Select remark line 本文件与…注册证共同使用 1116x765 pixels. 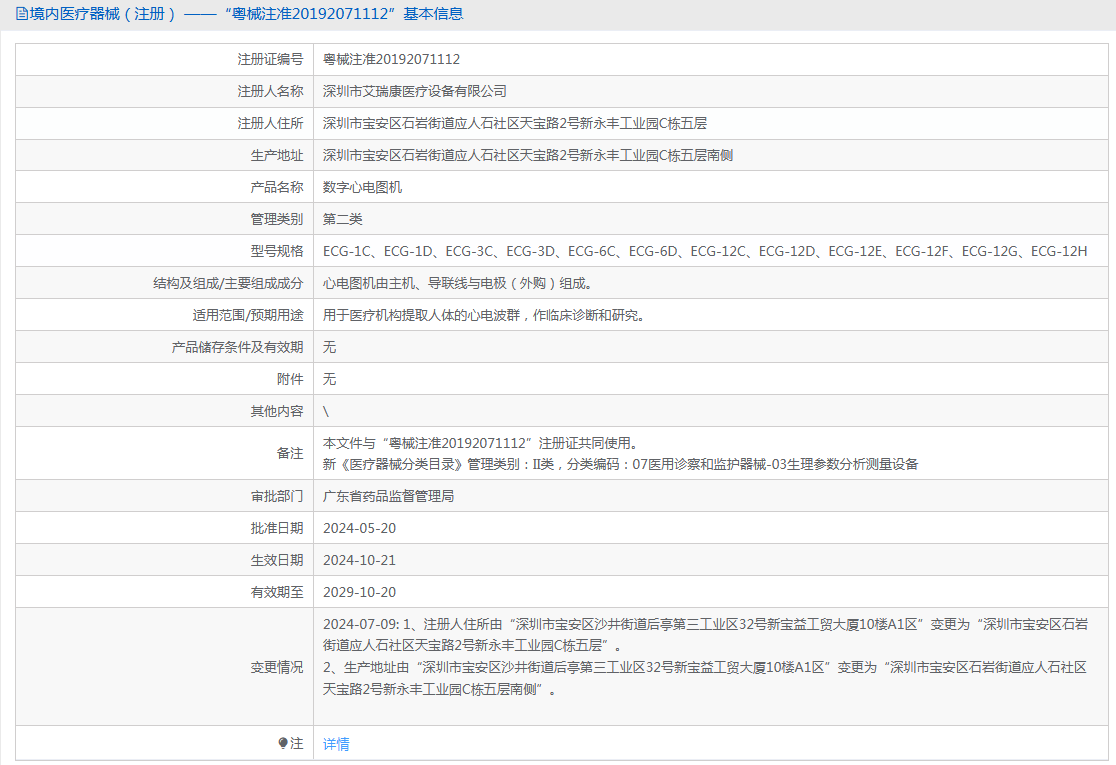[x=483, y=443]
